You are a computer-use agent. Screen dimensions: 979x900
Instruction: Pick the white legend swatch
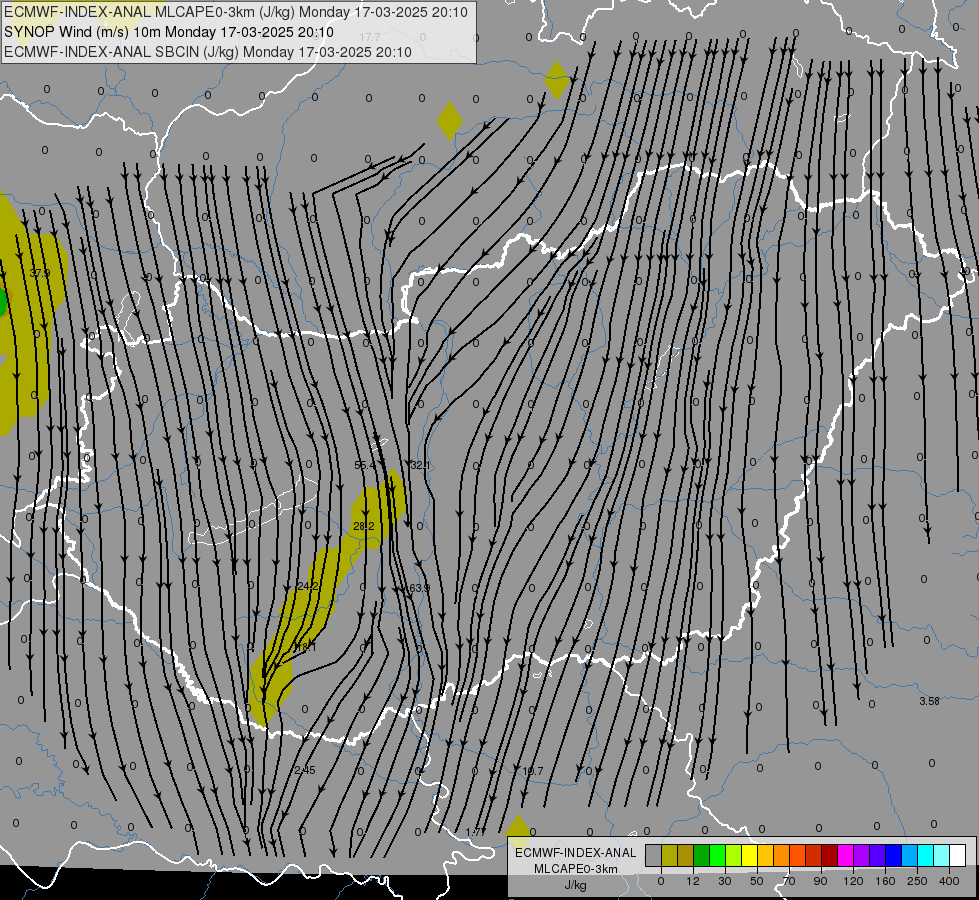pyautogui.click(x=958, y=855)
